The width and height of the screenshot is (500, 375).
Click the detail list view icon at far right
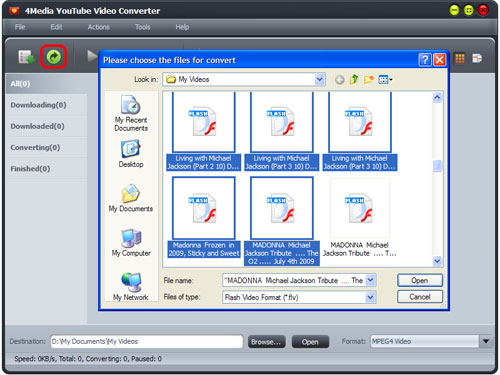click(x=477, y=58)
